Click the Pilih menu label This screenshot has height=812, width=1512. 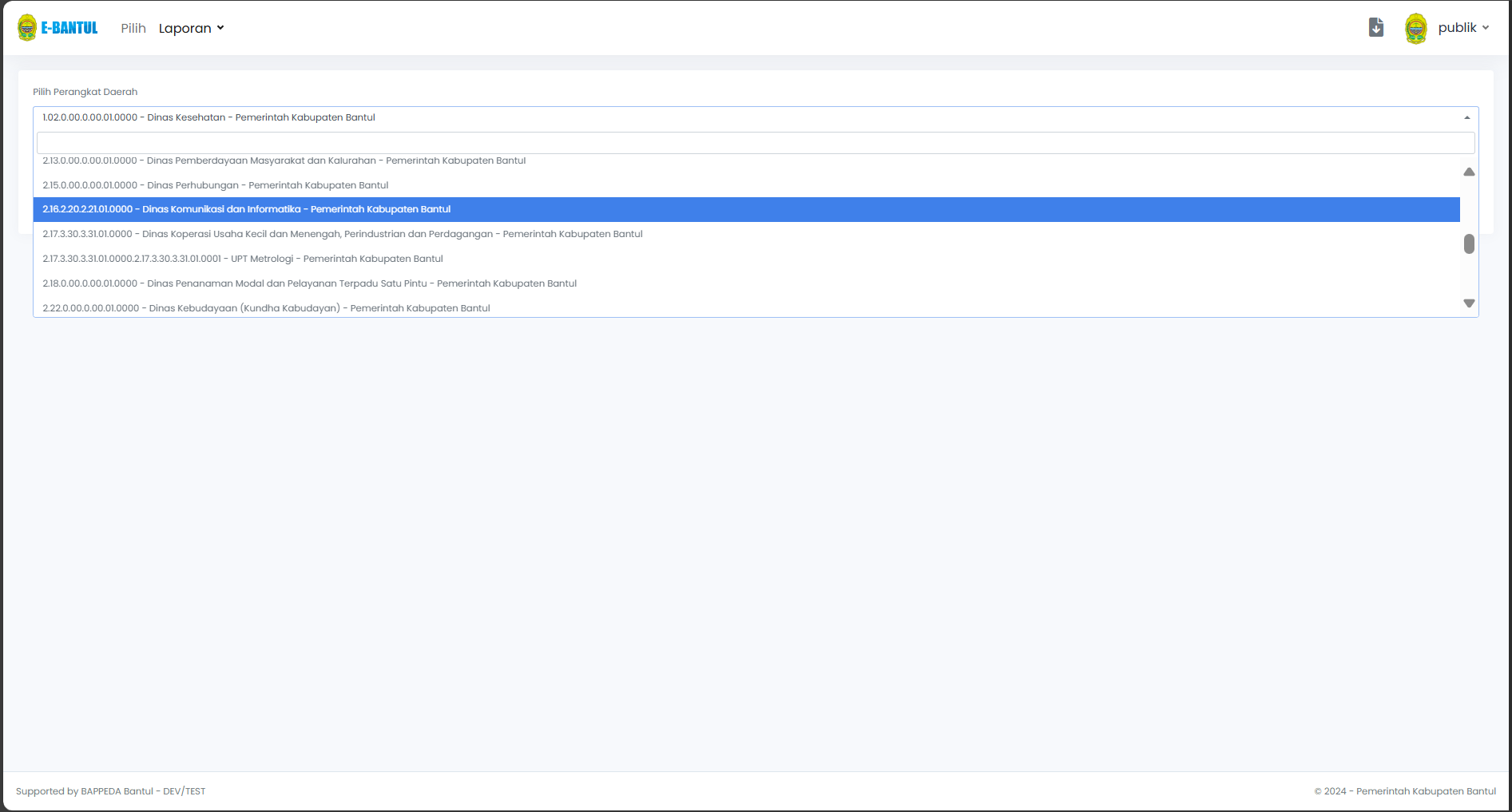click(133, 28)
